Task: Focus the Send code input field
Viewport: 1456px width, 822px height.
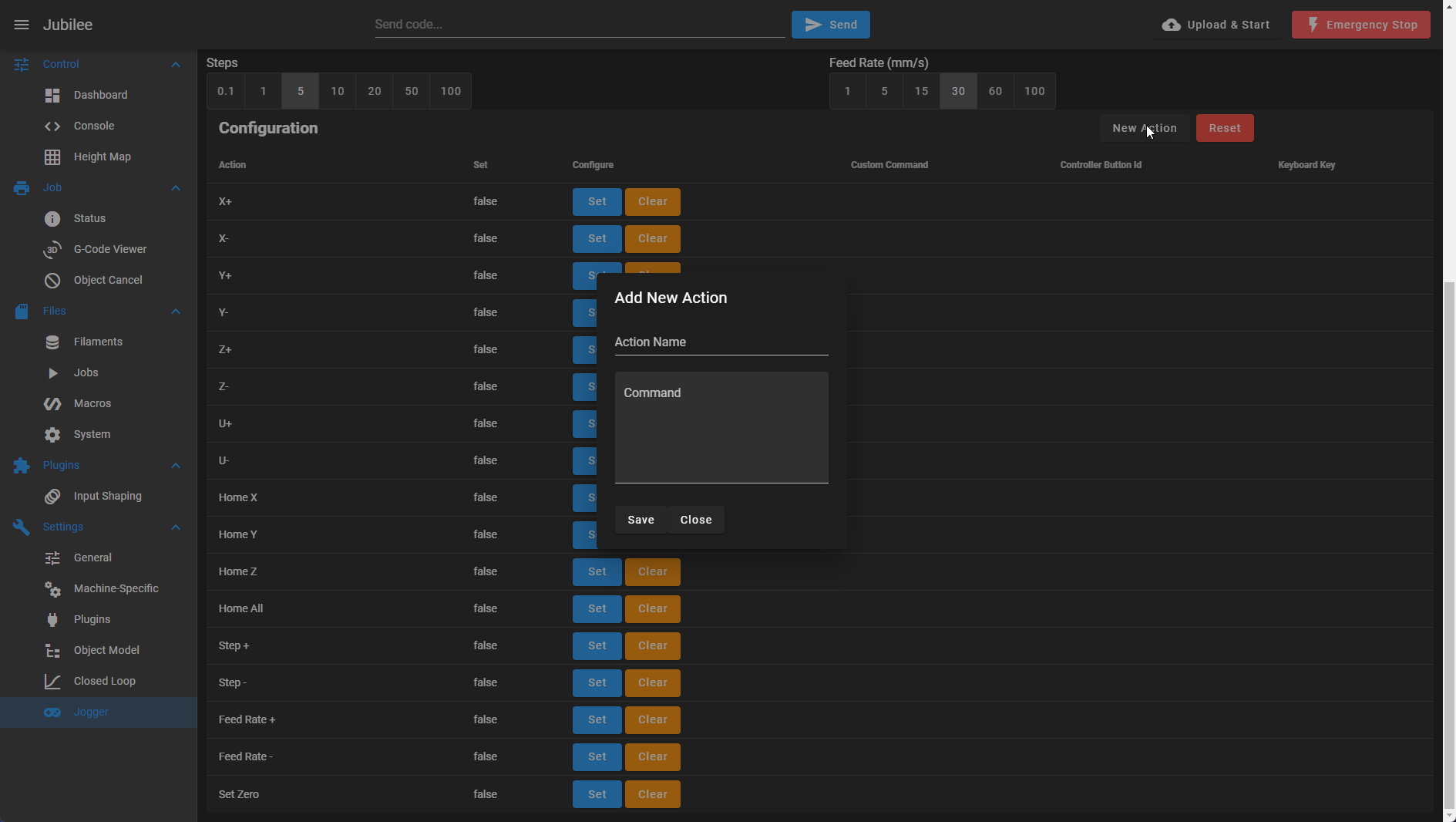Action: (x=580, y=25)
